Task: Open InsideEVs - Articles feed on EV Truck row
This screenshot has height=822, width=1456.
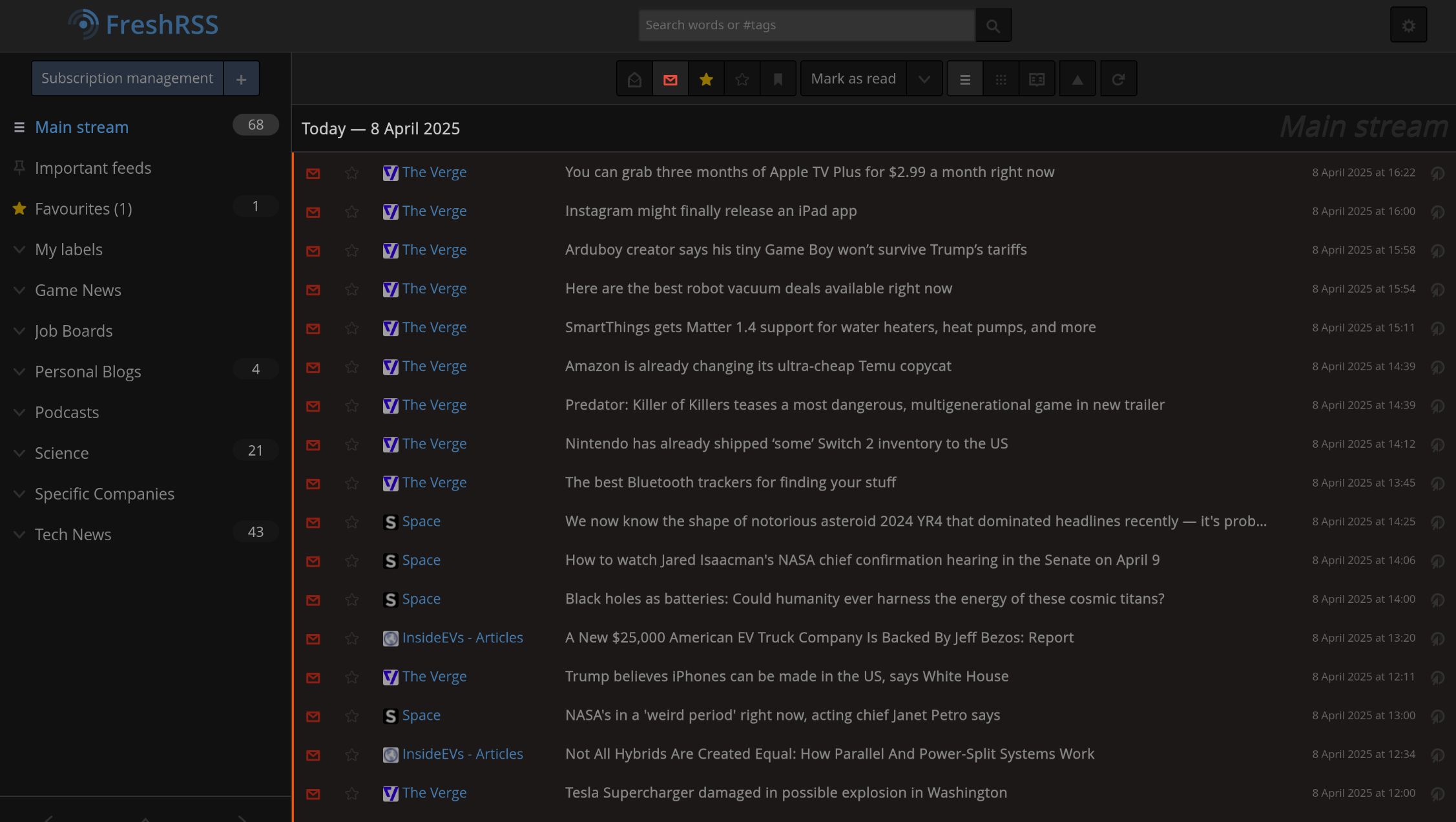Action: [x=463, y=638]
